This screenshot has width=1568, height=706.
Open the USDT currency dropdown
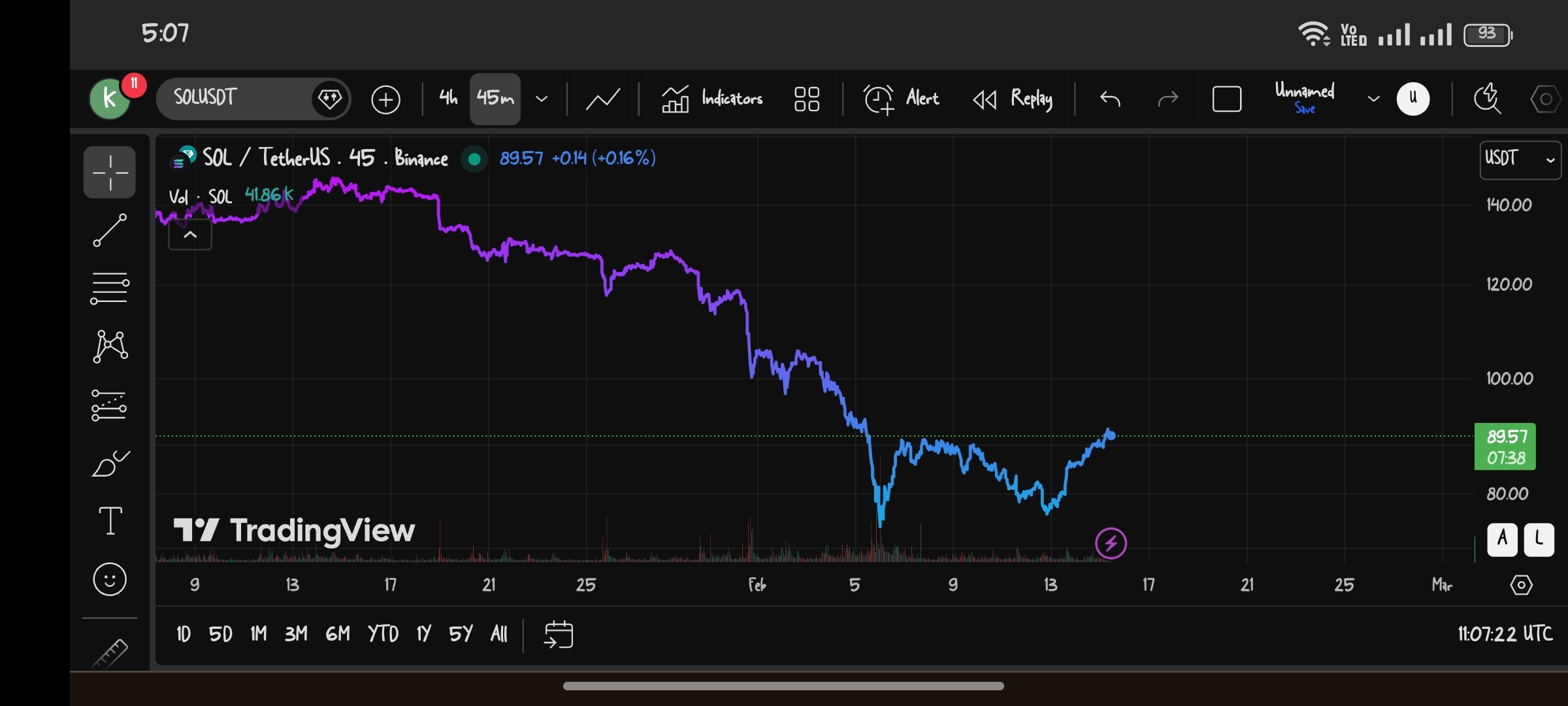[1520, 159]
